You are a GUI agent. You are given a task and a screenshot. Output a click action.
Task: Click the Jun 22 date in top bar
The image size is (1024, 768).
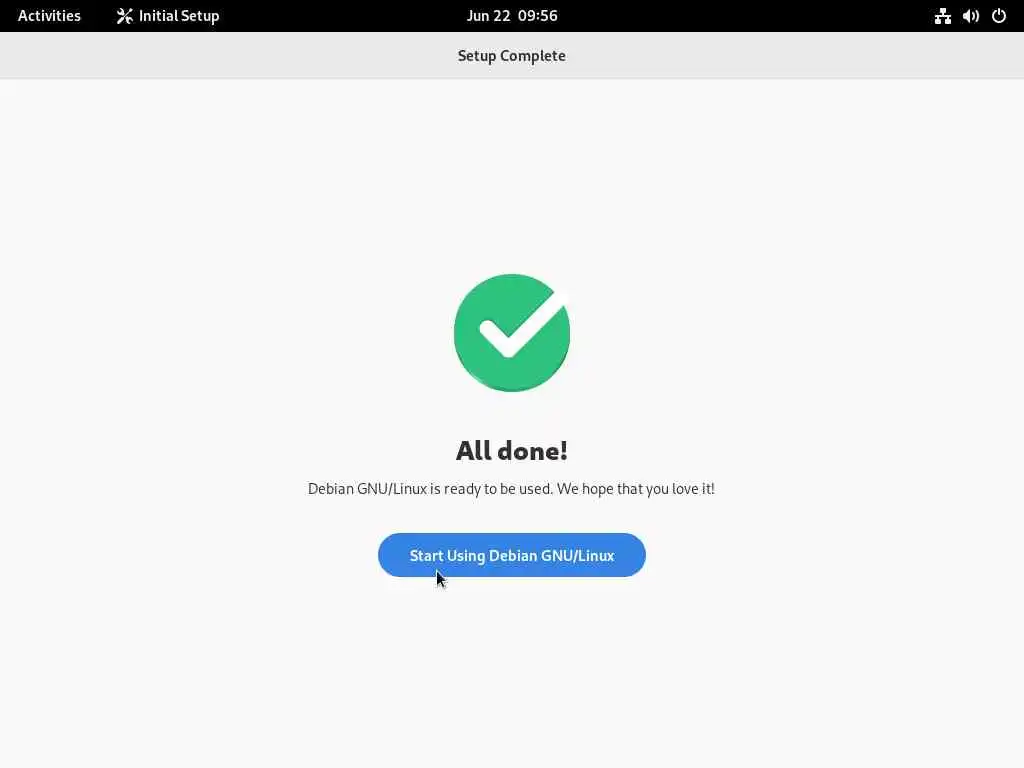tap(488, 16)
